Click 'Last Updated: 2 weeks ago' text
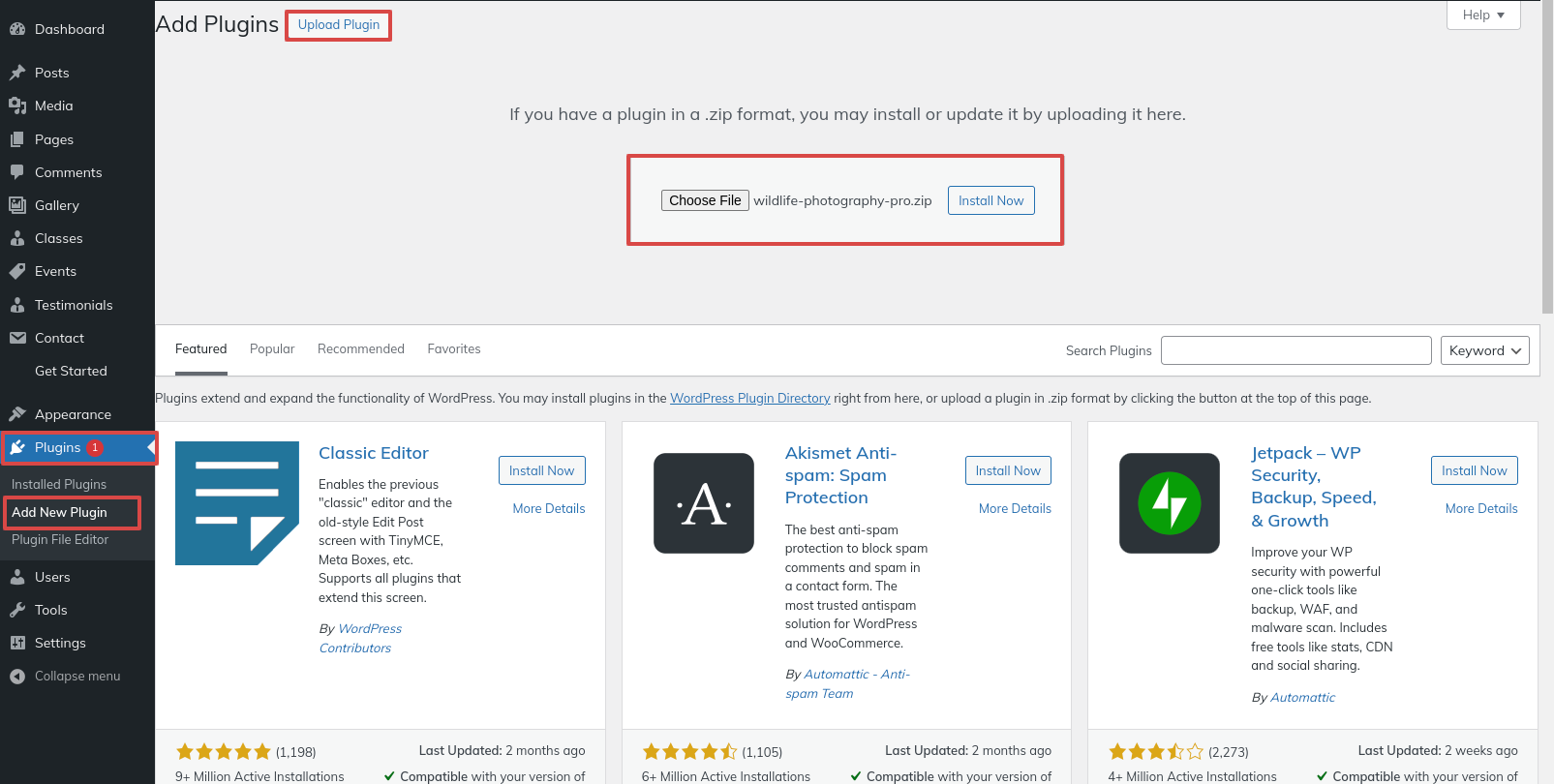This screenshot has width=1554, height=784. (1438, 750)
